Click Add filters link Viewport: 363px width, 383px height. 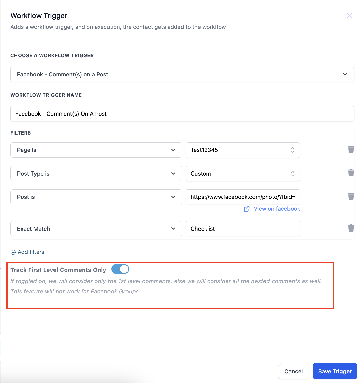click(x=28, y=252)
